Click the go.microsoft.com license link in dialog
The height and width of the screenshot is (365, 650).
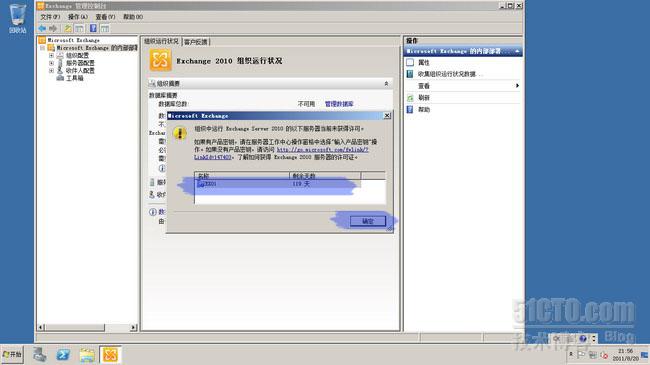tap(323, 149)
